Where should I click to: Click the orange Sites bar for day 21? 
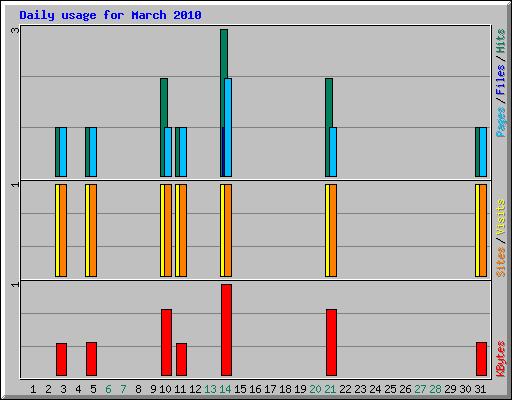point(333,230)
